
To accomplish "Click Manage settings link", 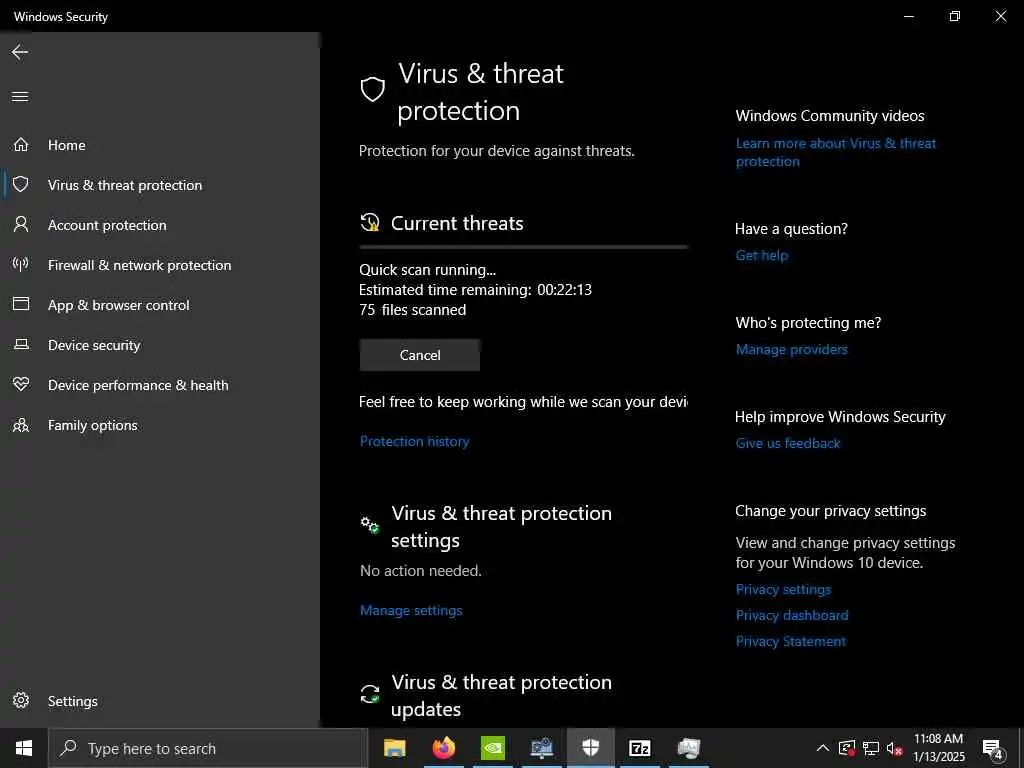I will pos(411,610).
